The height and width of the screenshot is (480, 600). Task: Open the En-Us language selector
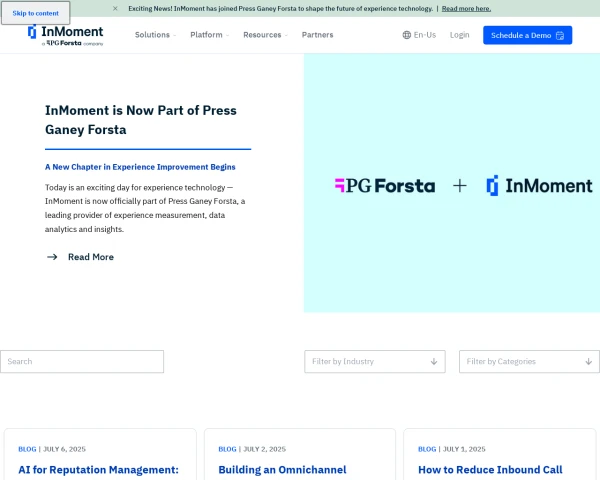point(419,35)
